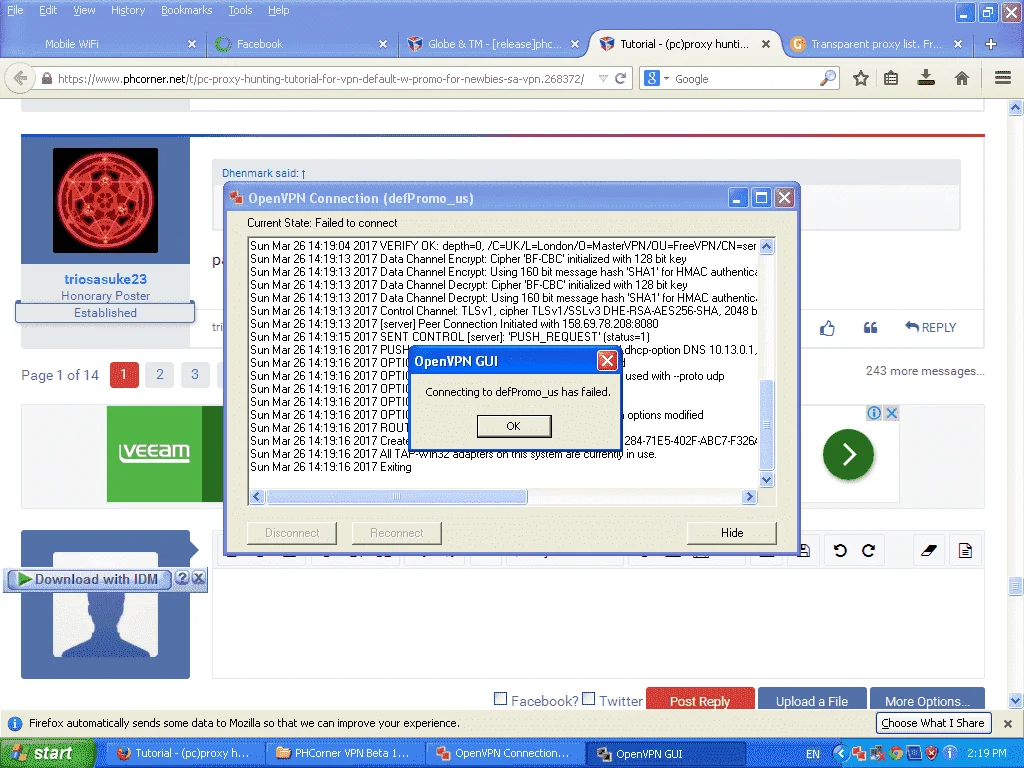Toggle source mode page icon in editor

[x=965, y=551]
